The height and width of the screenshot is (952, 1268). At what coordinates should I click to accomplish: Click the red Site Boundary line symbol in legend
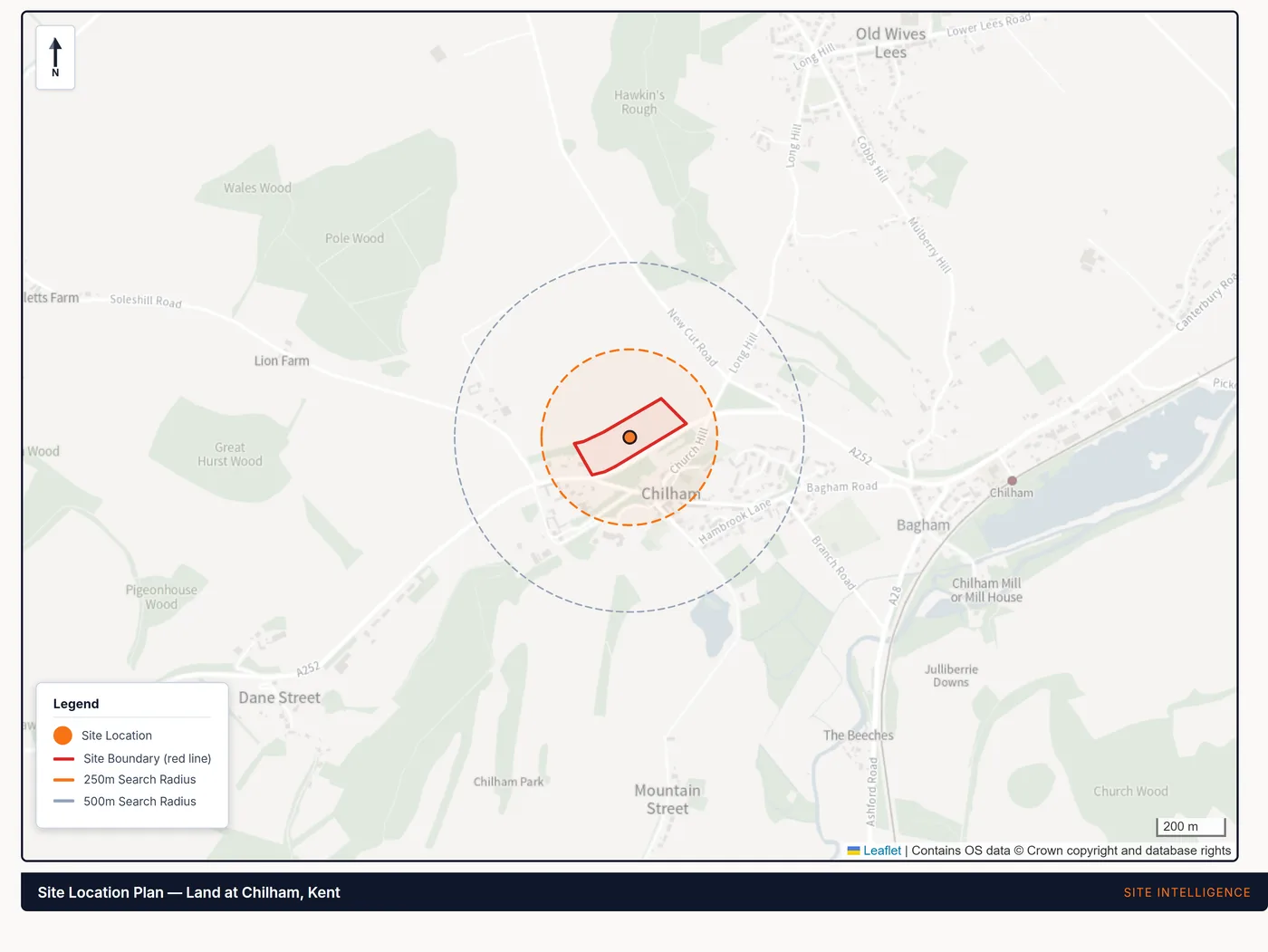pos(63,759)
